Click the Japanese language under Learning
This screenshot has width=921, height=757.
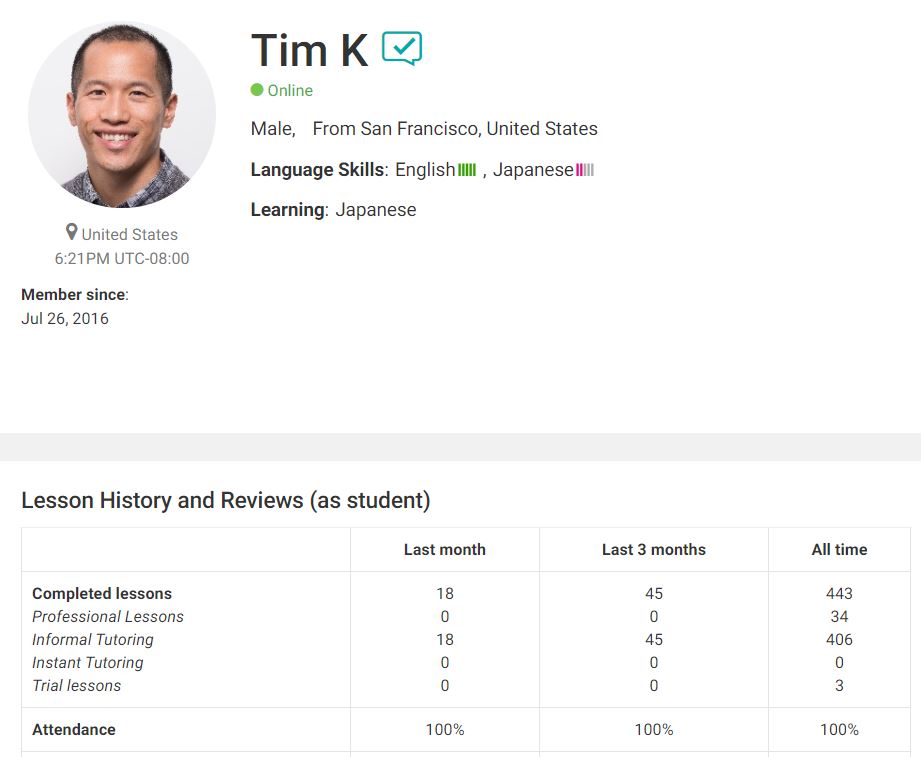pyautogui.click(x=376, y=210)
